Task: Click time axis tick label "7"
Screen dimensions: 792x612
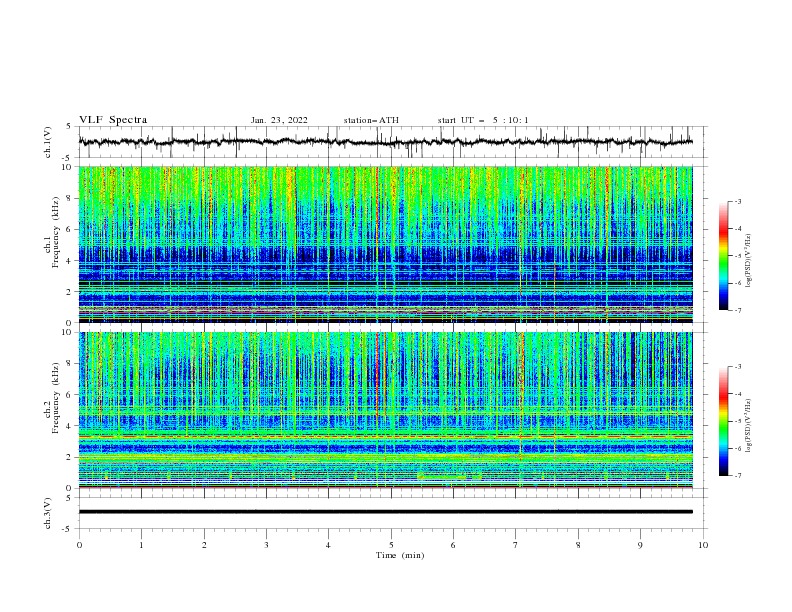Action: click(516, 545)
